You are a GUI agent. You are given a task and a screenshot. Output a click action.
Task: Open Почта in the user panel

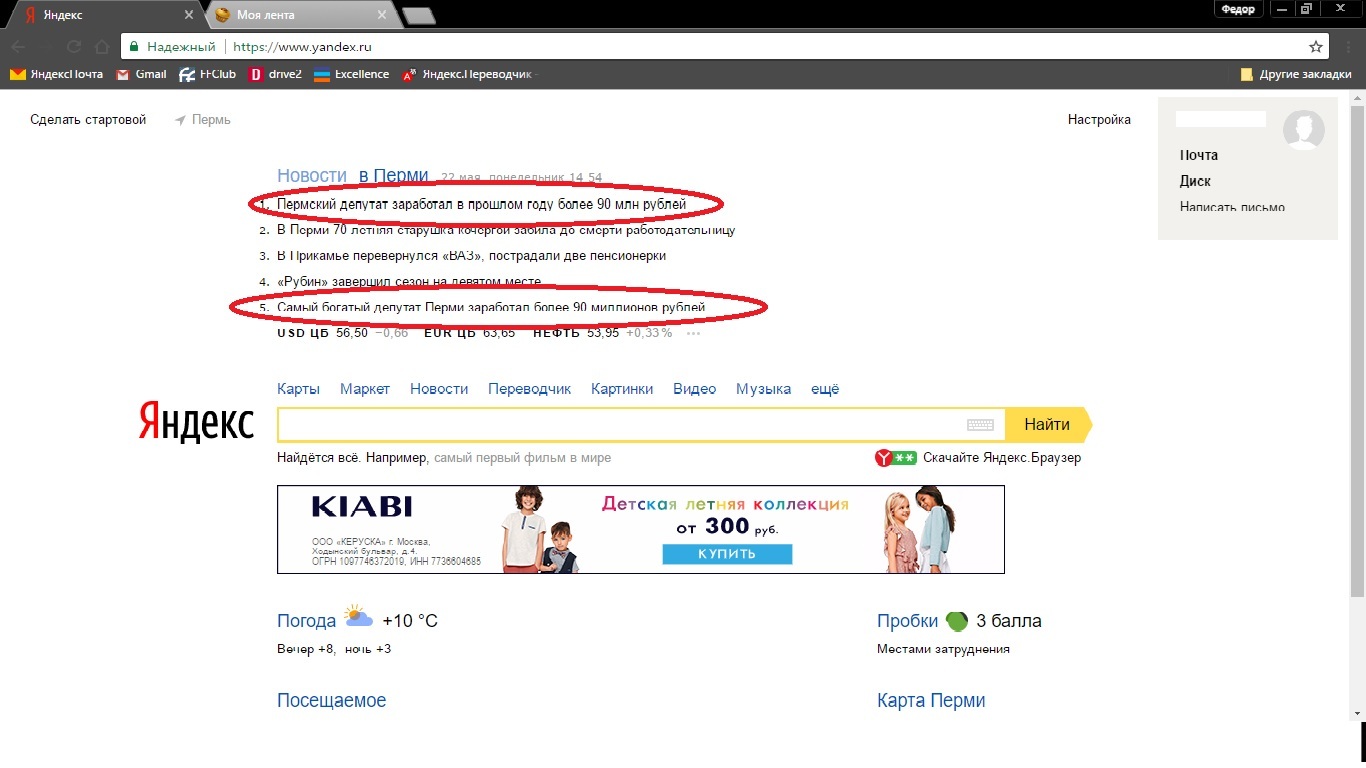[x=1199, y=155]
